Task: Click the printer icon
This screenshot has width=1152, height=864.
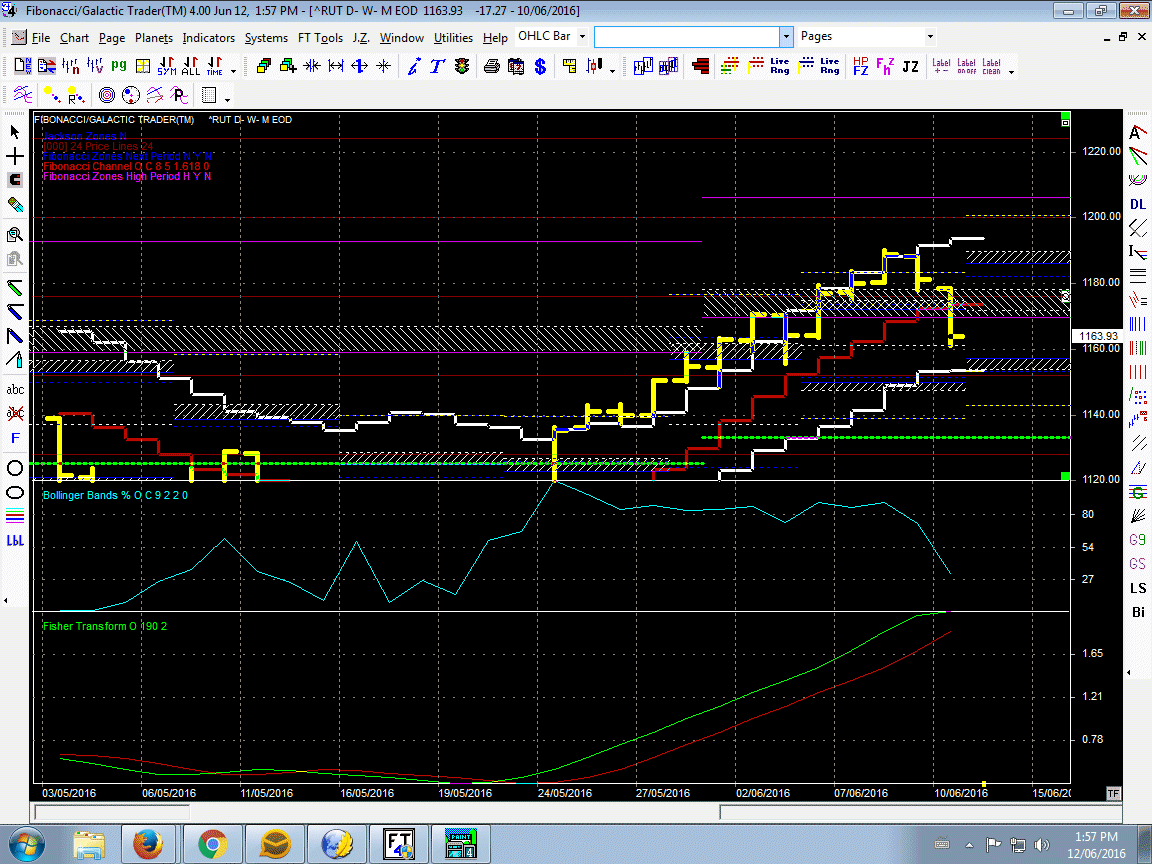Action: [x=492, y=66]
